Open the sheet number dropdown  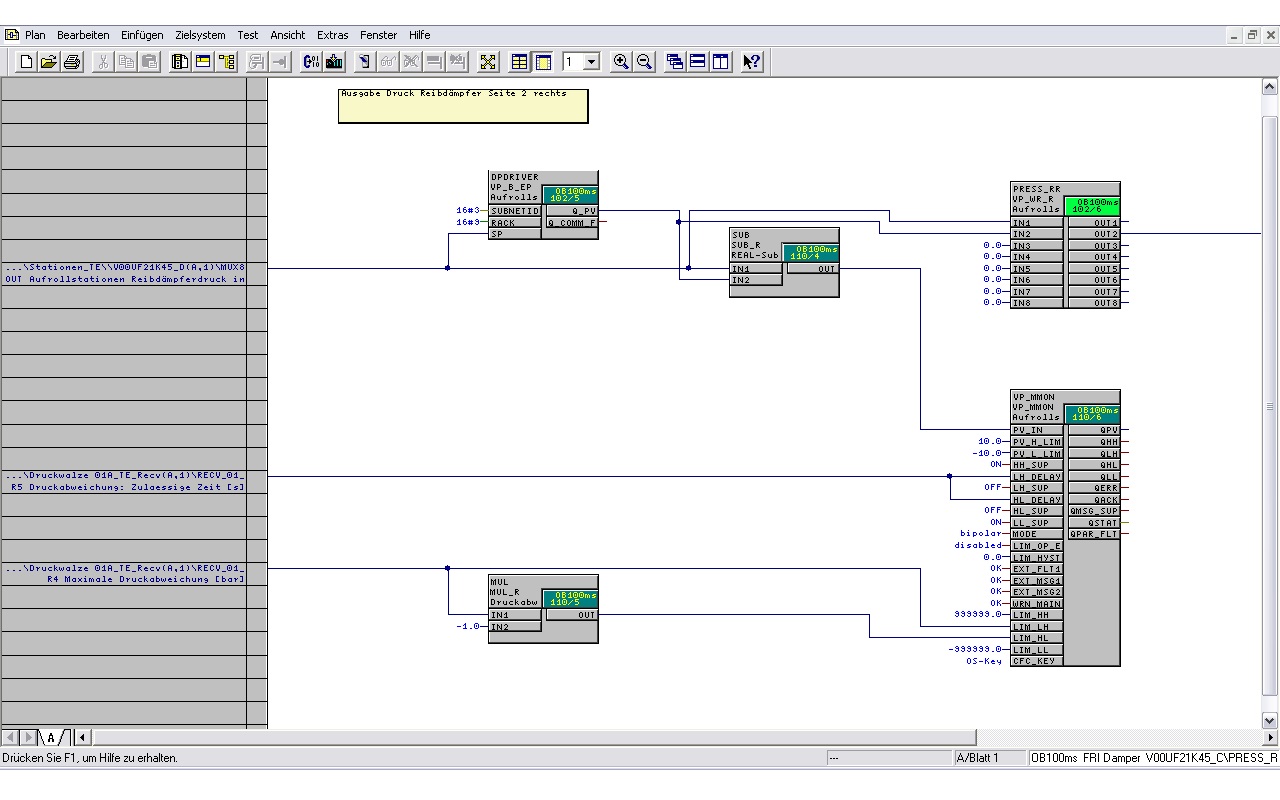tap(592, 61)
